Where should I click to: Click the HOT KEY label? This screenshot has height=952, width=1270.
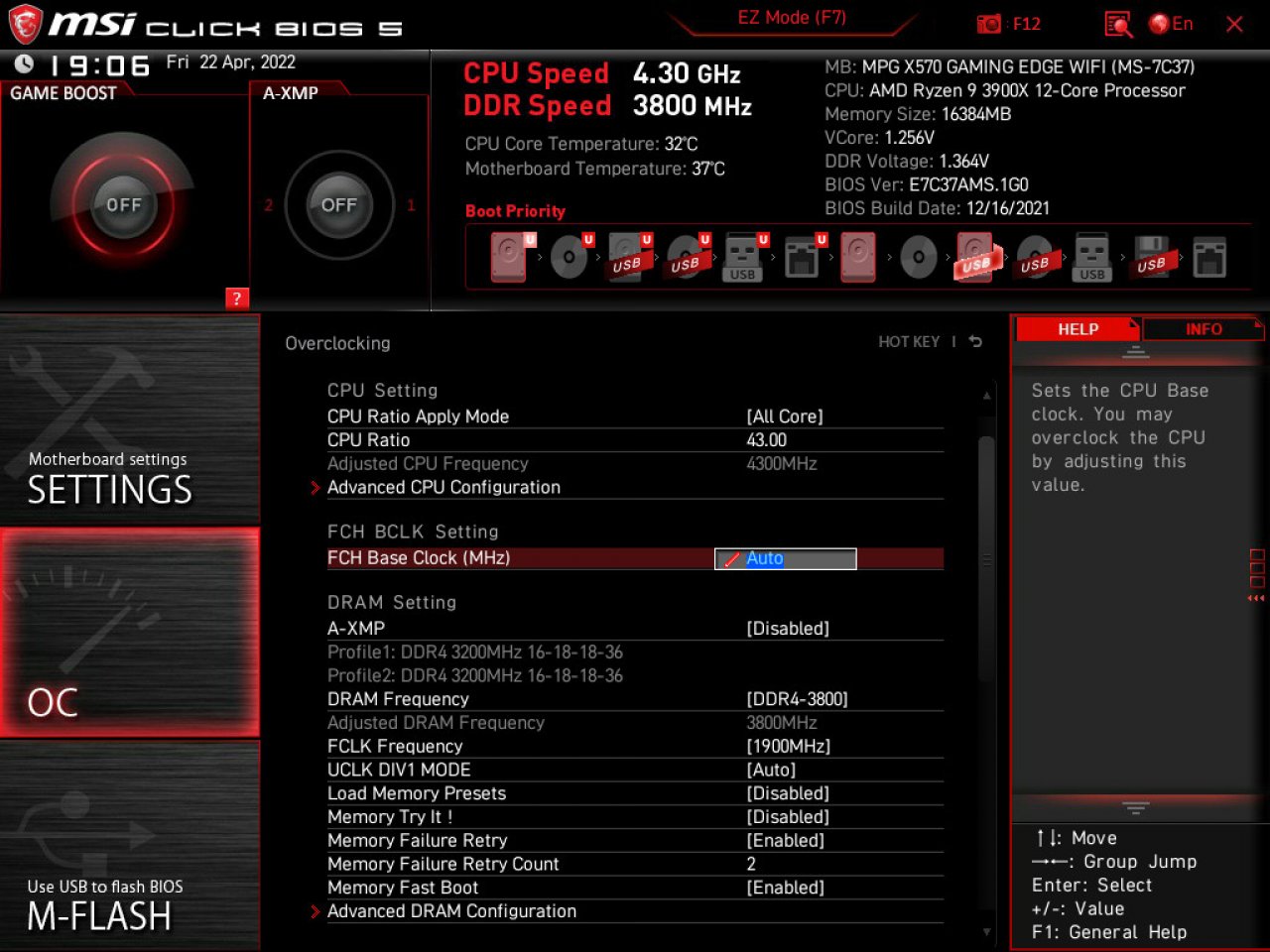point(909,341)
